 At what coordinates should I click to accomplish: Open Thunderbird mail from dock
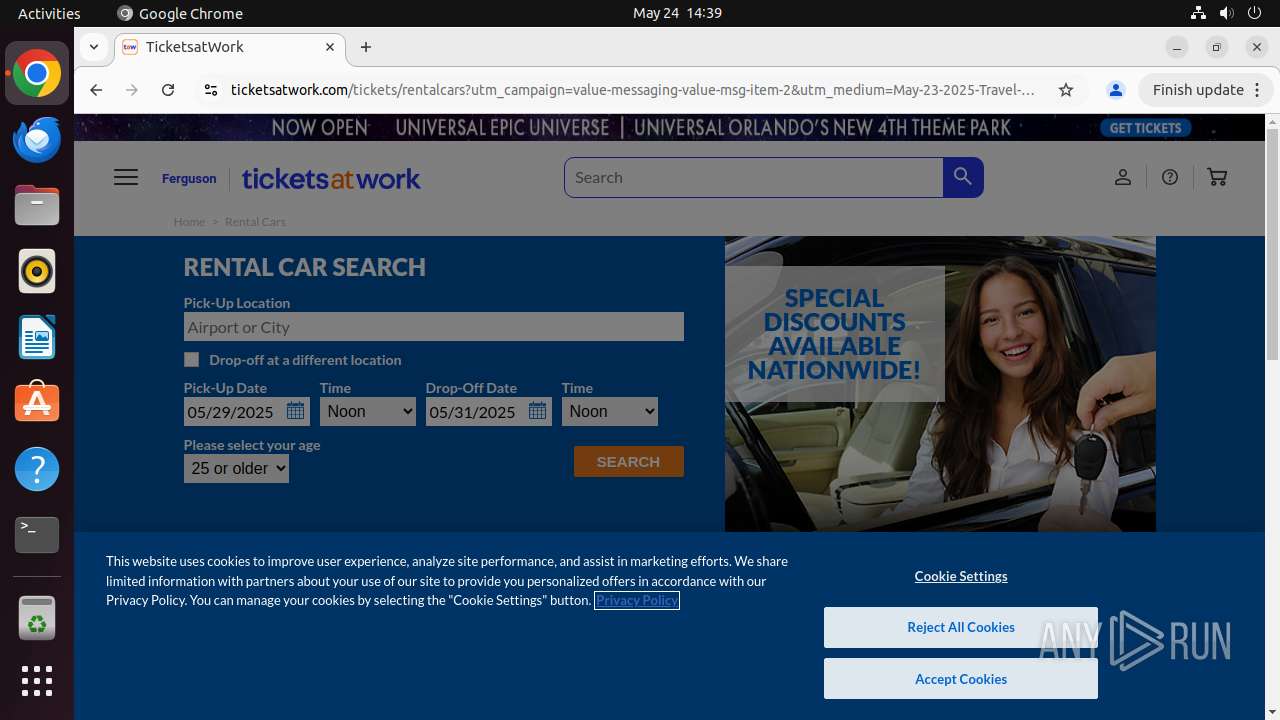point(37,139)
